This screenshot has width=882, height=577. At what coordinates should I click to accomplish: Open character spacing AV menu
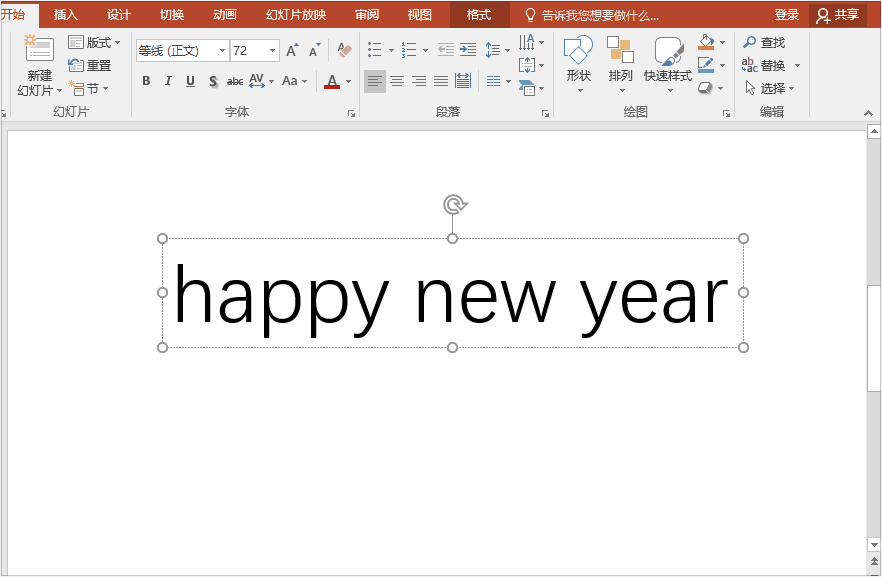click(261, 81)
